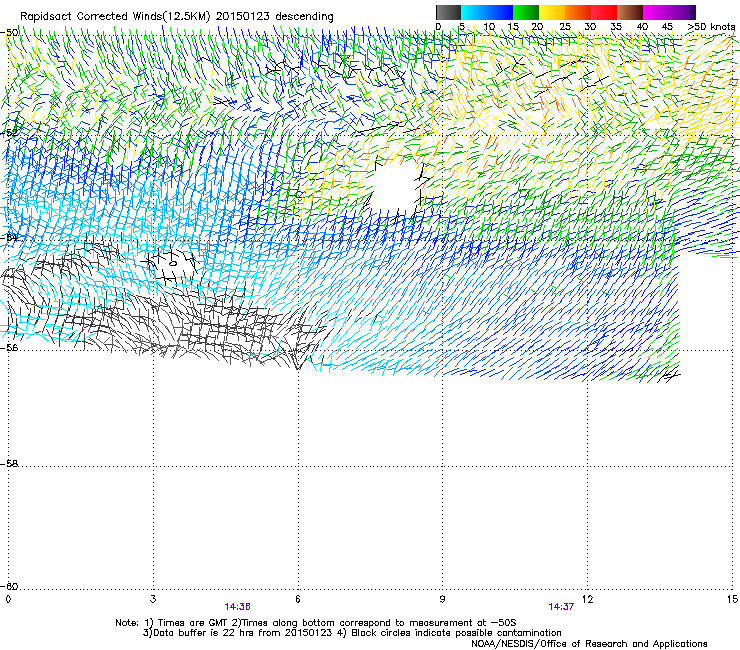Click the latitude label '-56'

[x=9, y=347]
